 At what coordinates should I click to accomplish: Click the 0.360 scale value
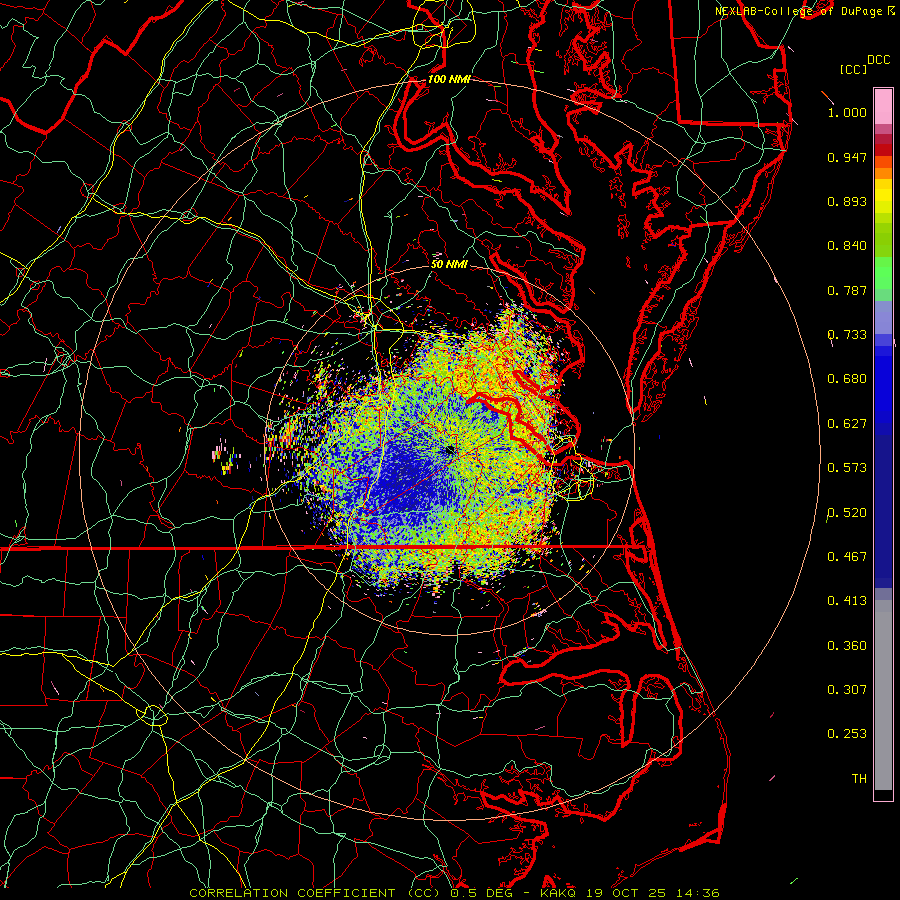(847, 646)
